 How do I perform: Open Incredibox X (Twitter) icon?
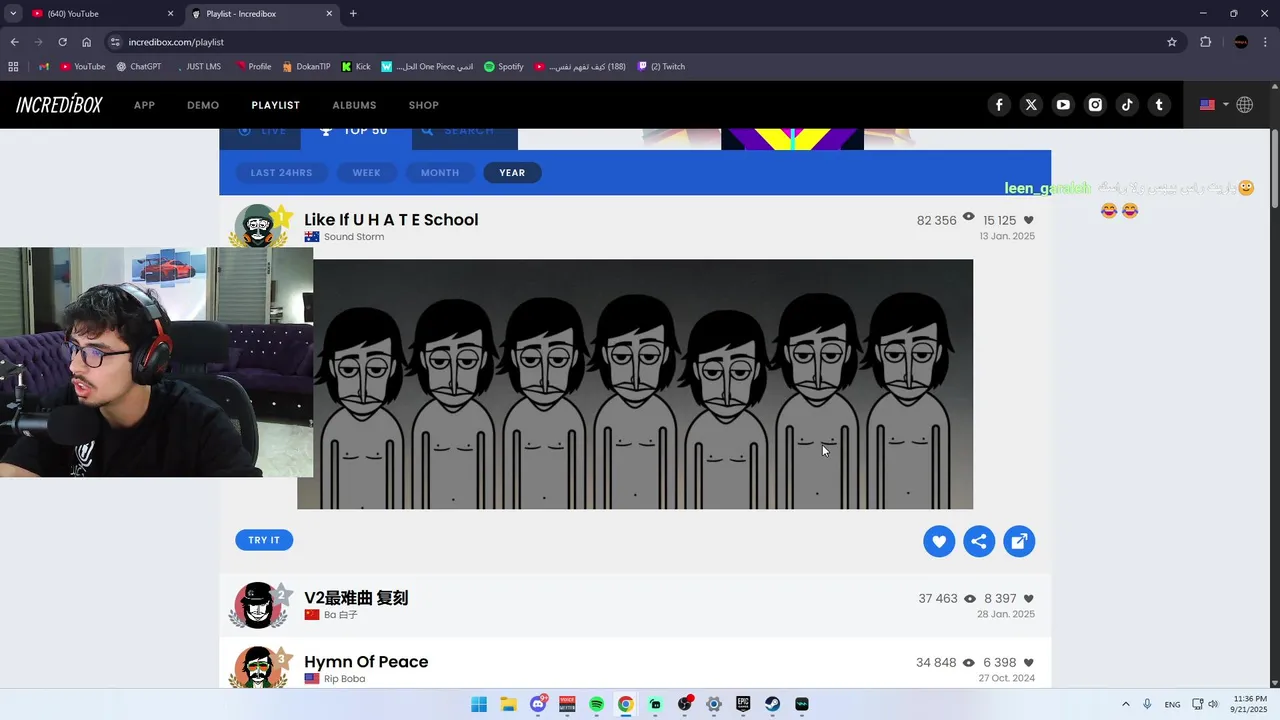(1031, 105)
